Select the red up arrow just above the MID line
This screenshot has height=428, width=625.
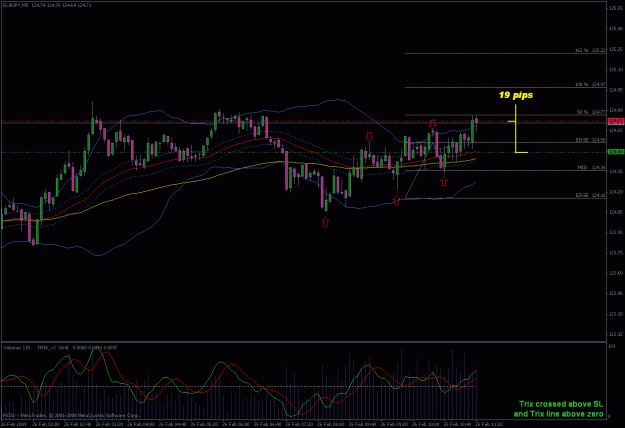(x=444, y=182)
